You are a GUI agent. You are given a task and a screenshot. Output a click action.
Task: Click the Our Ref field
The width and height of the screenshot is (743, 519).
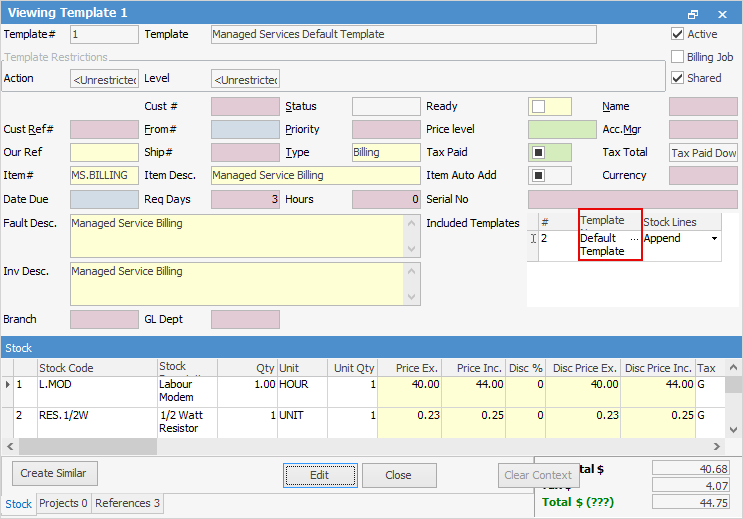(x=104, y=153)
